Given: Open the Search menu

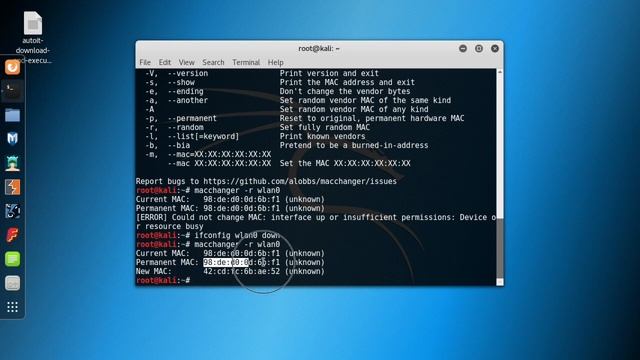Looking at the screenshot, I should (x=213, y=62).
